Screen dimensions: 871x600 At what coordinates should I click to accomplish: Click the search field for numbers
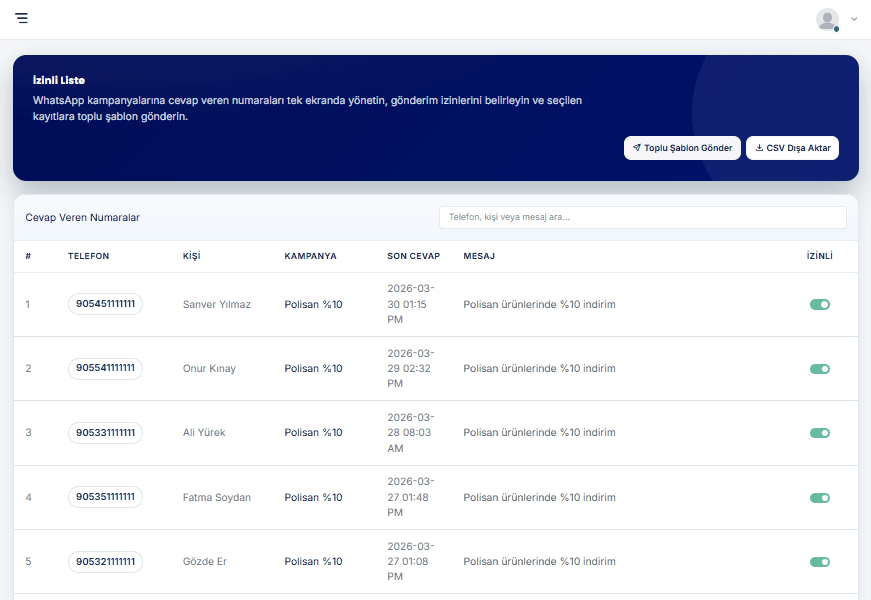(642, 217)
